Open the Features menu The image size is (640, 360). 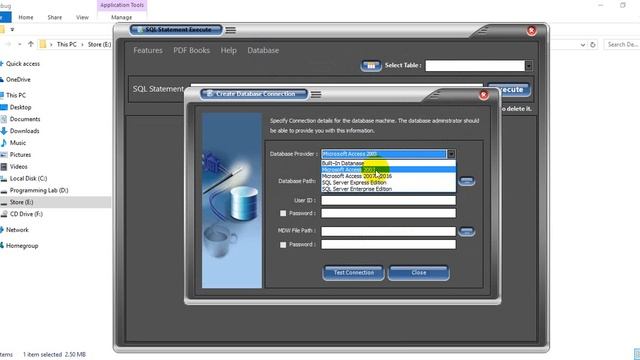coord(148,51)
